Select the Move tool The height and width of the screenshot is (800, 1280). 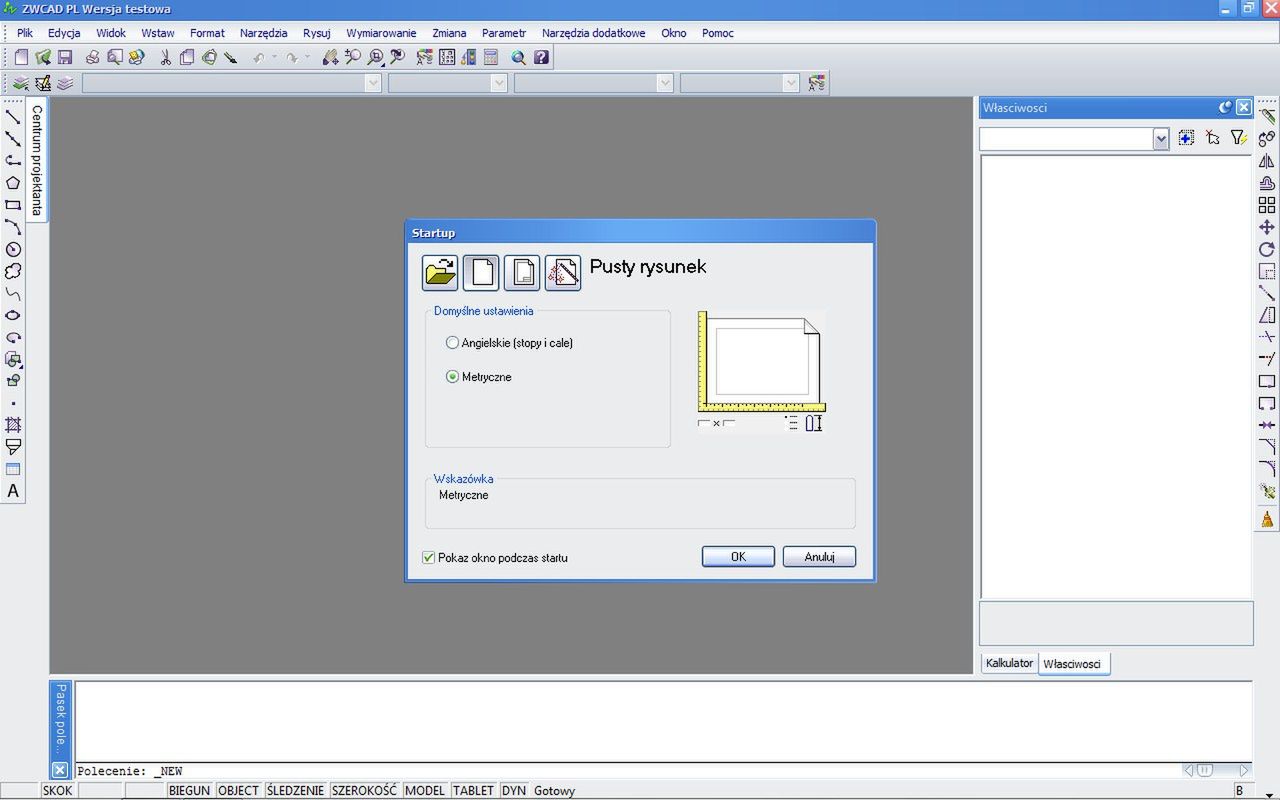[x=1267, y=227]
